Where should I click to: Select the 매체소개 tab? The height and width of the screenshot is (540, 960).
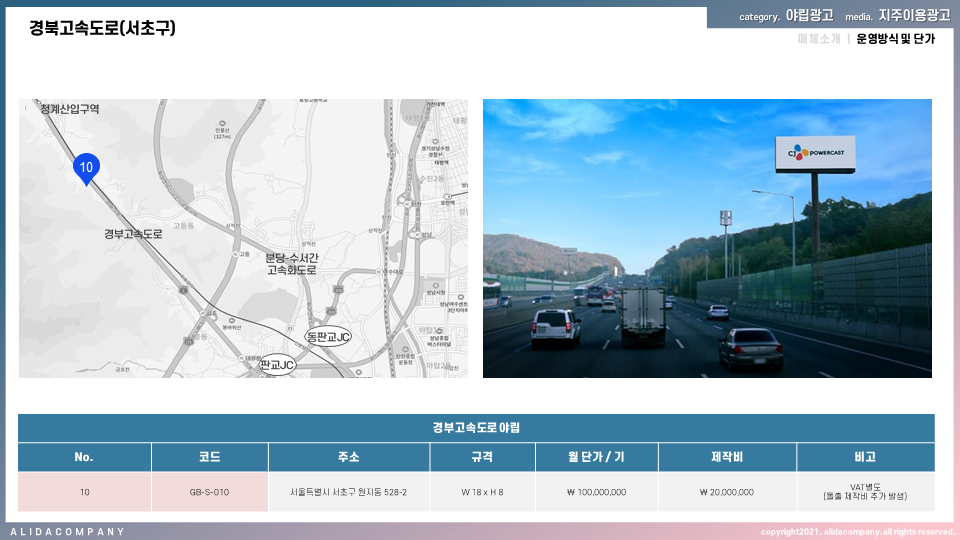[x=818, y=39]
